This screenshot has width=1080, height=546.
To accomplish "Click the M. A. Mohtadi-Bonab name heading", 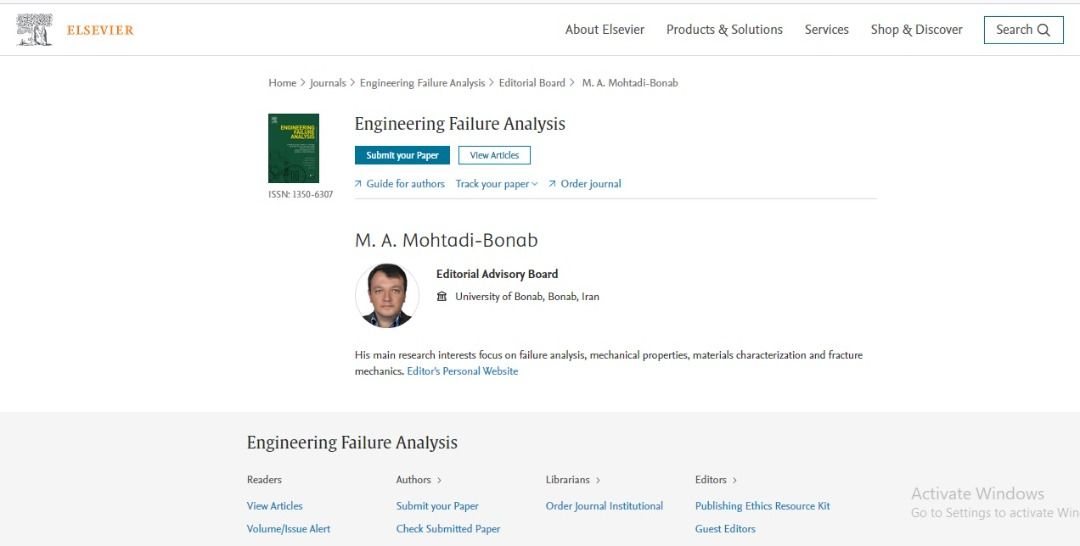I will tap(446, 240).
